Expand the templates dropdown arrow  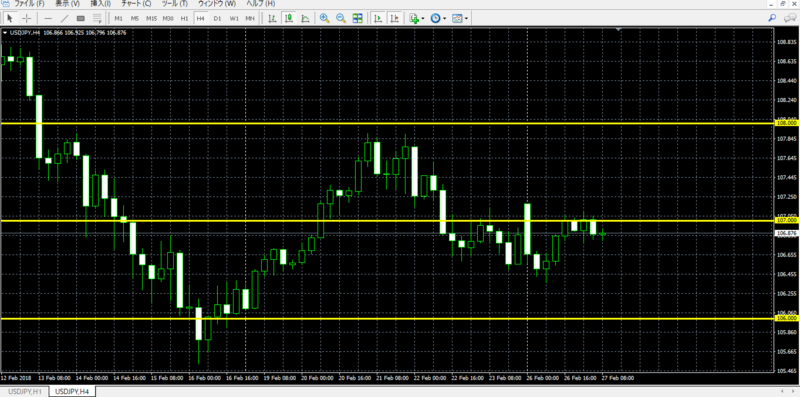466,19
